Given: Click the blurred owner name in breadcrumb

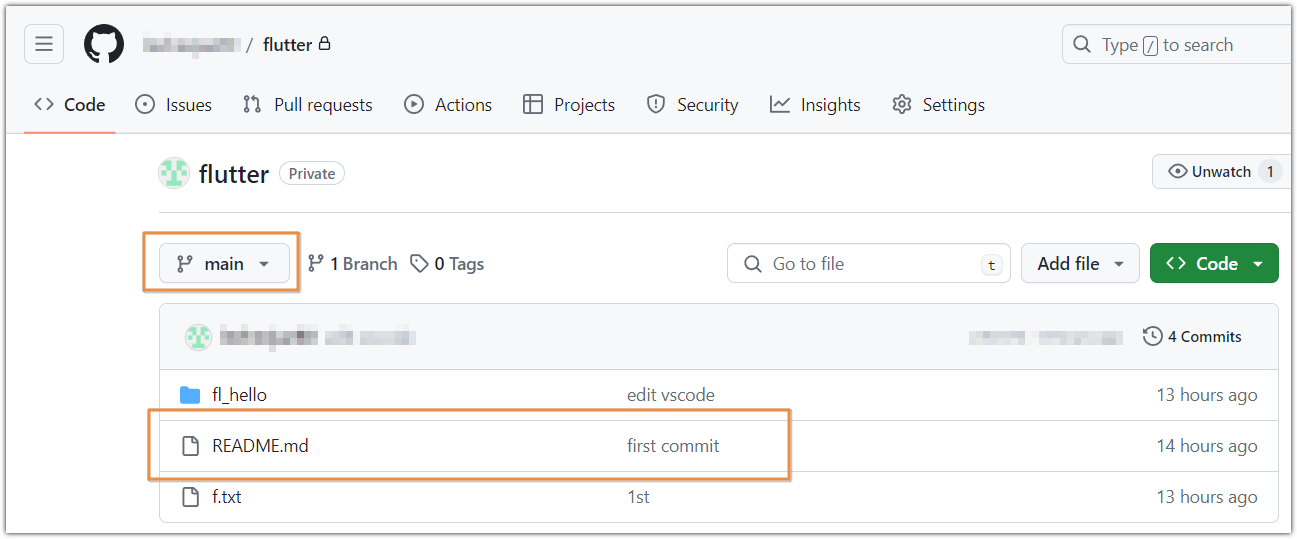Looking at the screenshot, I should coord(190,45).
